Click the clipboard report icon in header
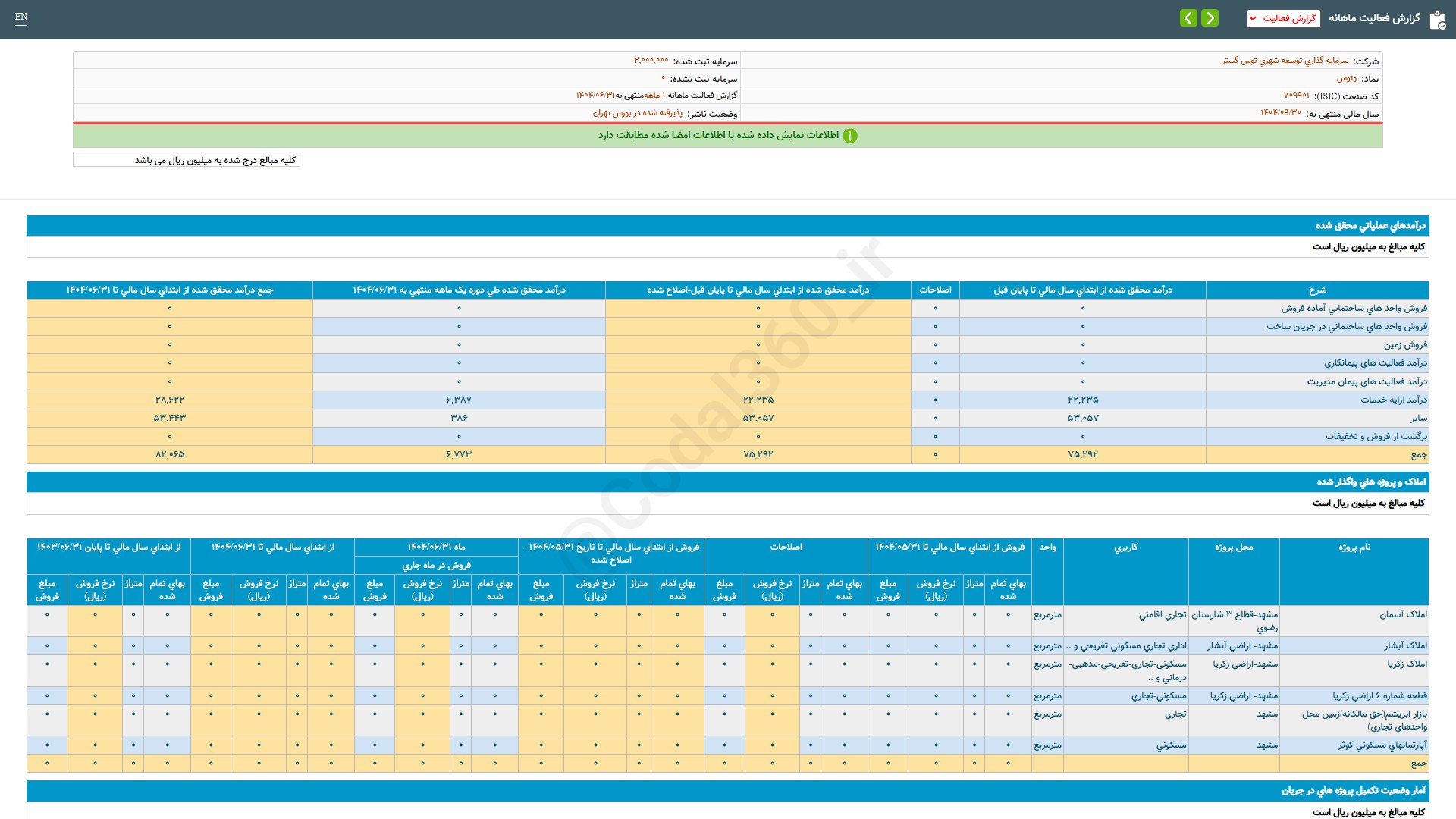The width and height of the screenshot is (1456, 819). pos(1437,20)
